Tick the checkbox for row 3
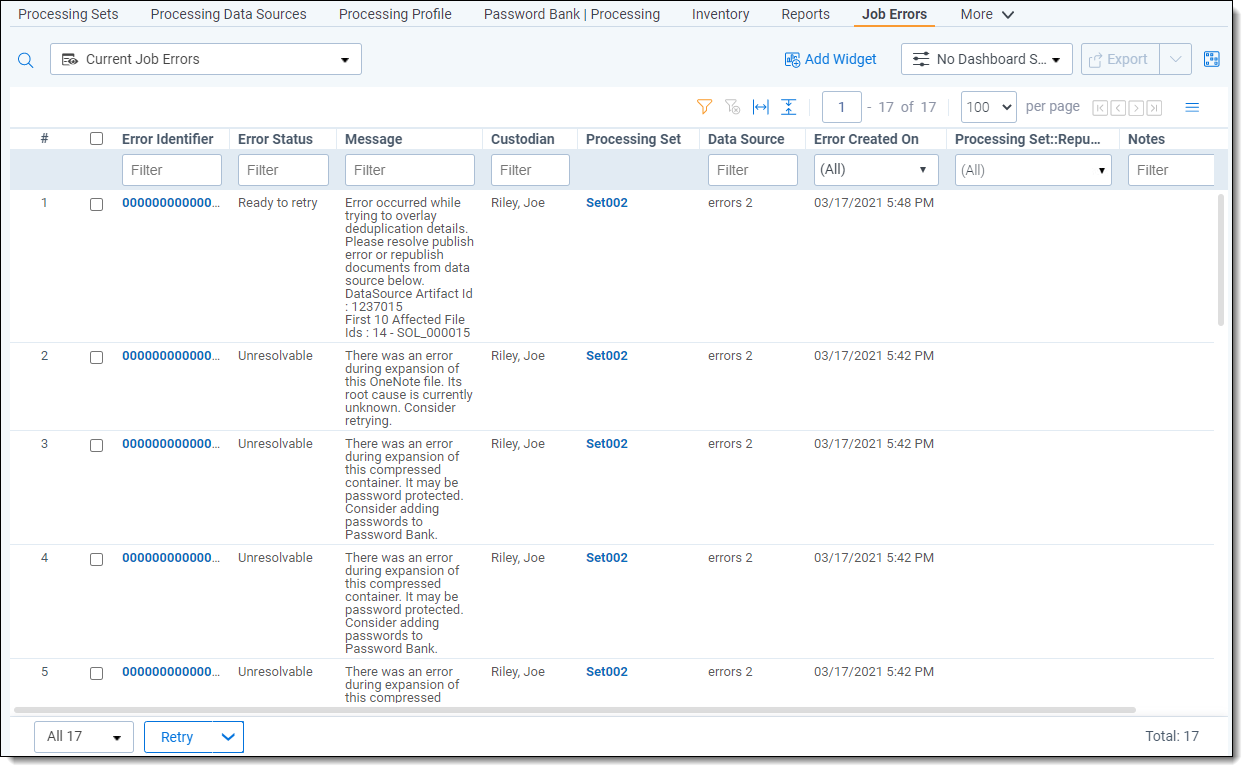The width and height of the screenshot is (1248, 772). coord(97,445)
